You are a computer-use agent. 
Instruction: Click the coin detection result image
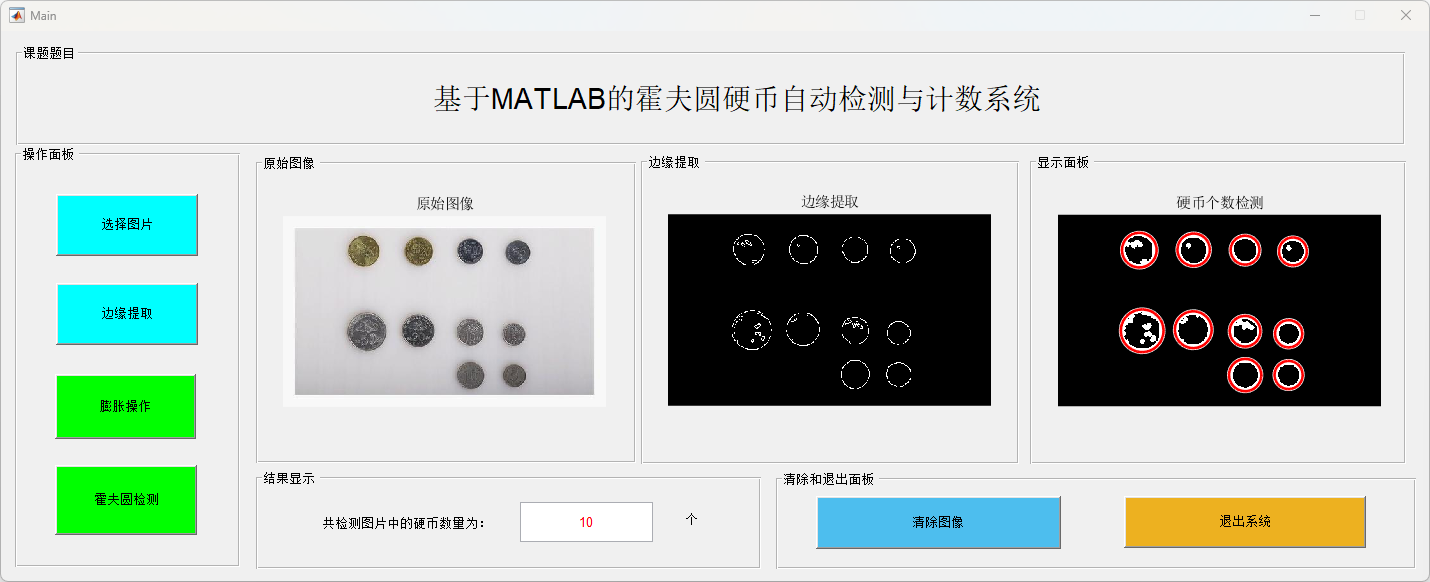pos(1219,310)
